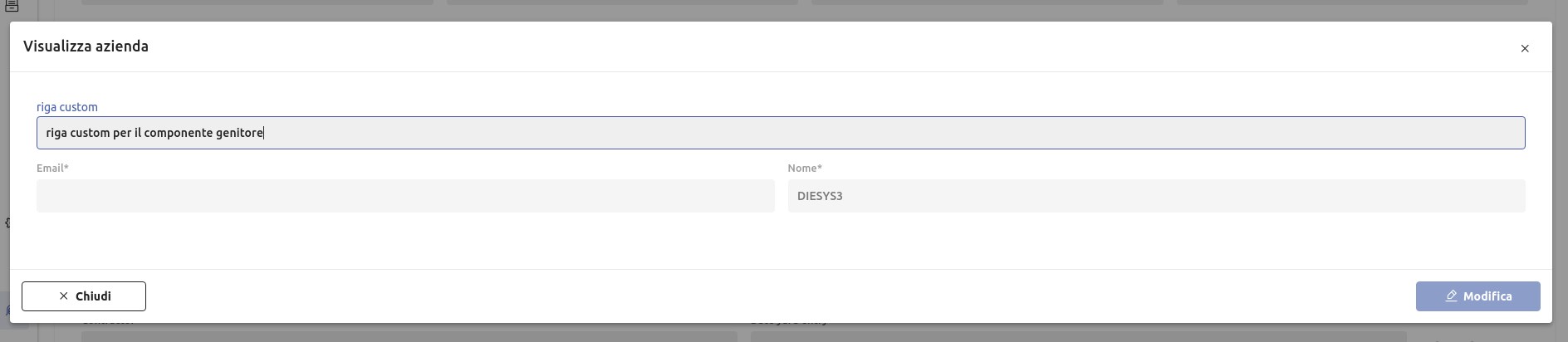Click the Visualizza azienda dialog title
Viewport: 1568px width, 342px height.
(86, 46)
